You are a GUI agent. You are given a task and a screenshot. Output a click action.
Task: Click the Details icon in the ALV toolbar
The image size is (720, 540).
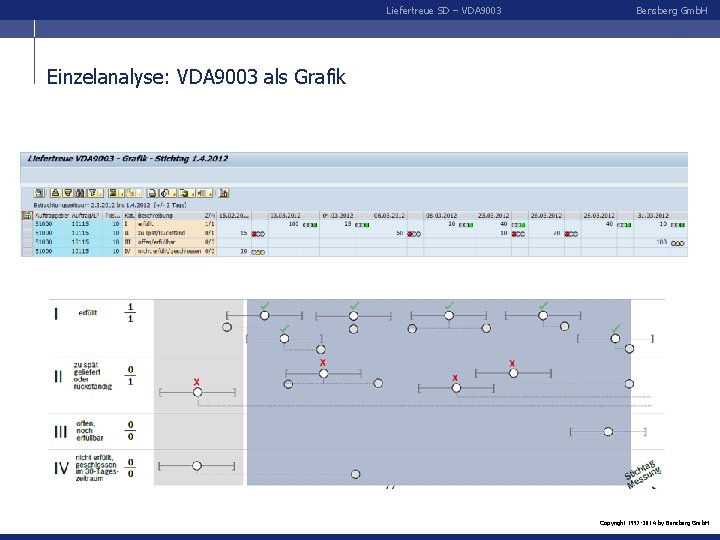point(39,193)
